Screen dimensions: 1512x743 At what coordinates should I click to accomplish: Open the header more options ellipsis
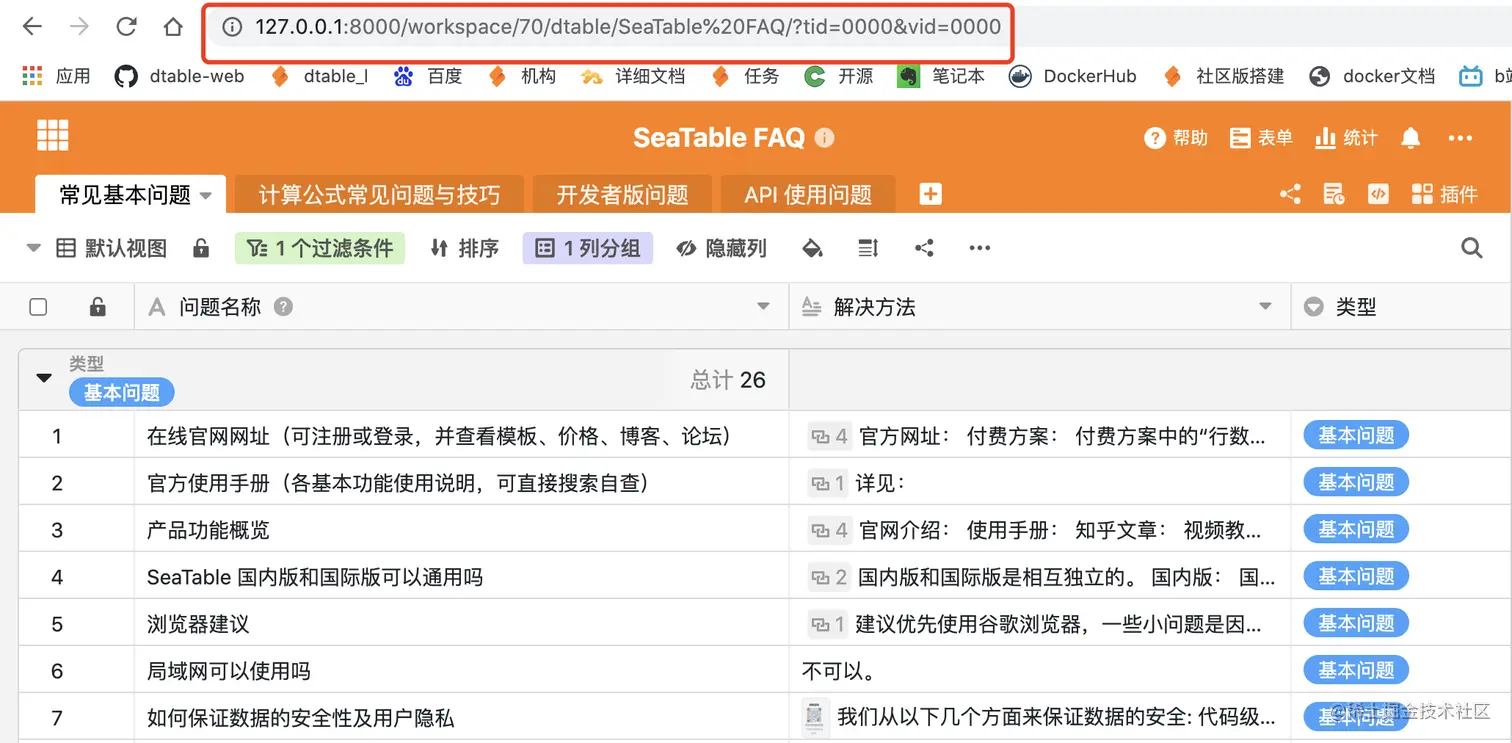point(1460,138)
